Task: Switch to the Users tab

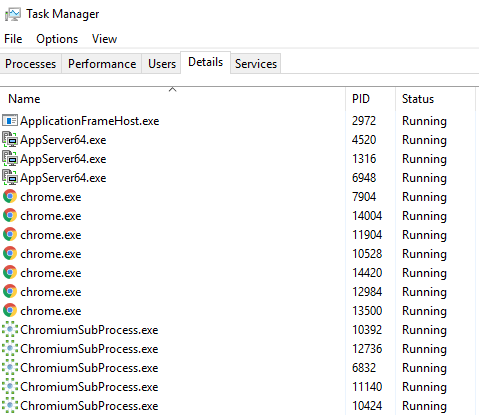Action: 162,64
